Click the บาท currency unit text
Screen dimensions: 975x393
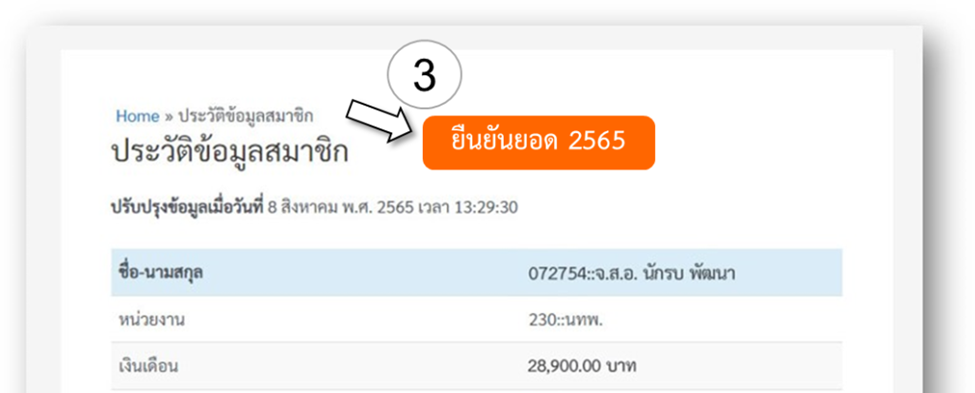point(620,366)
